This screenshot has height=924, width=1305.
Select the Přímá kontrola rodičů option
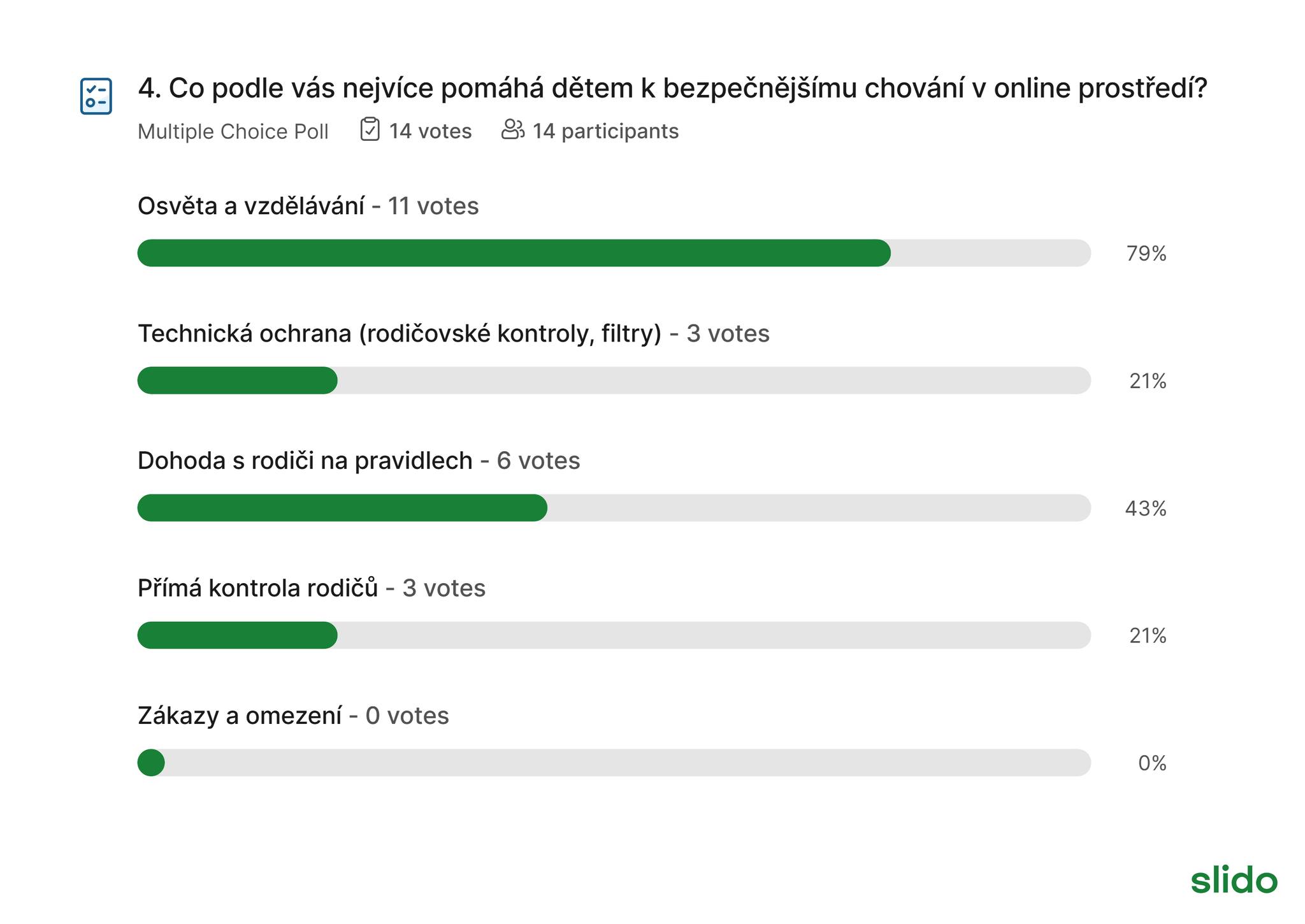[258, 588]
